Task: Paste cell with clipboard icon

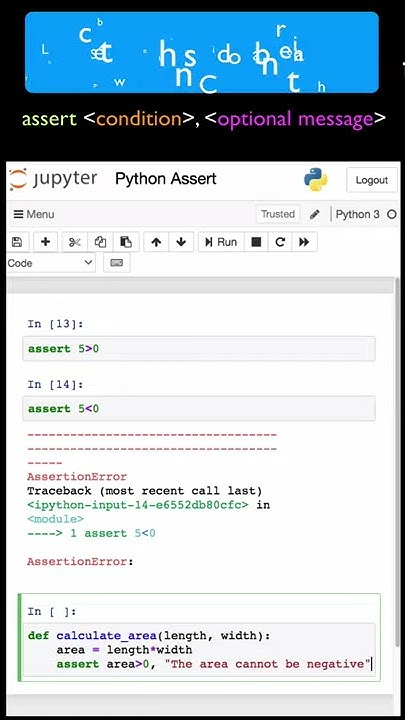Action: (x=126, y=242)
